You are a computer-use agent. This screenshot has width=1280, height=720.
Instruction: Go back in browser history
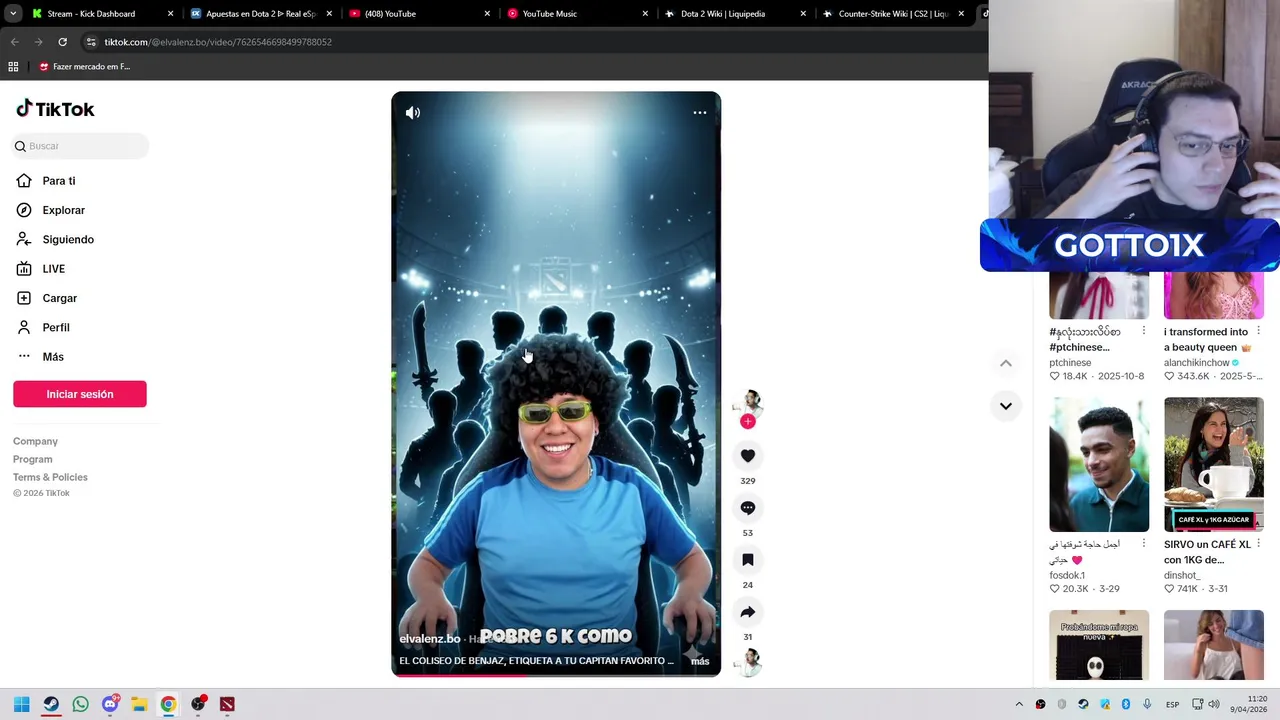pyautogui.click(x=14, y=42)
